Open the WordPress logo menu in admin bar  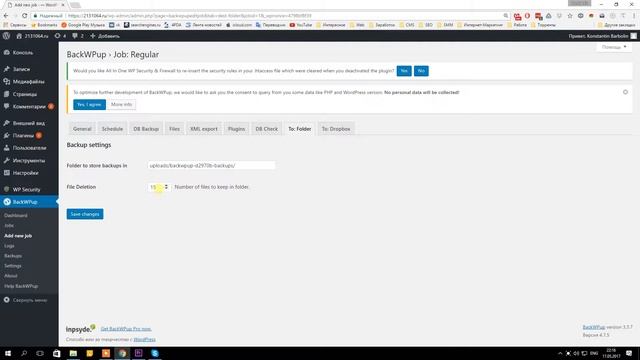coord(7,36)
